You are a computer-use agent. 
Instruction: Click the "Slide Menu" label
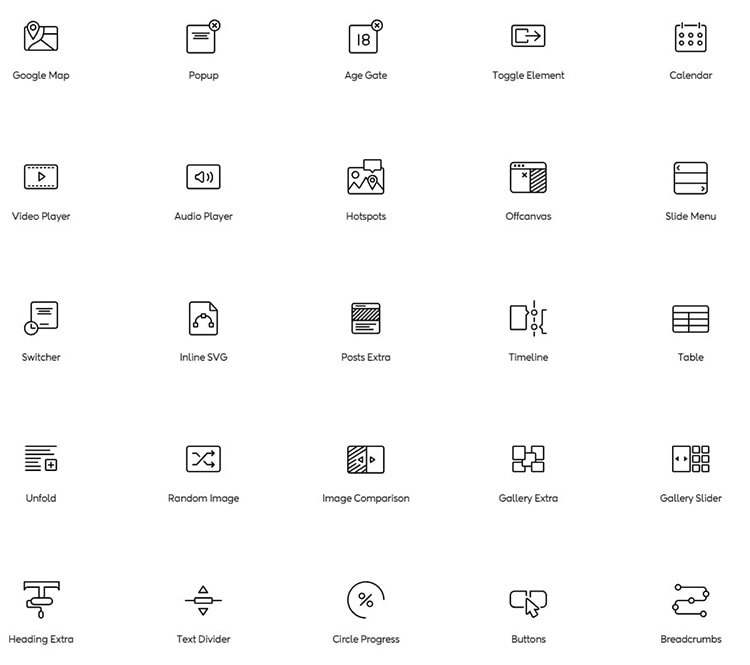pyautogui.click(x=691, y=216)
